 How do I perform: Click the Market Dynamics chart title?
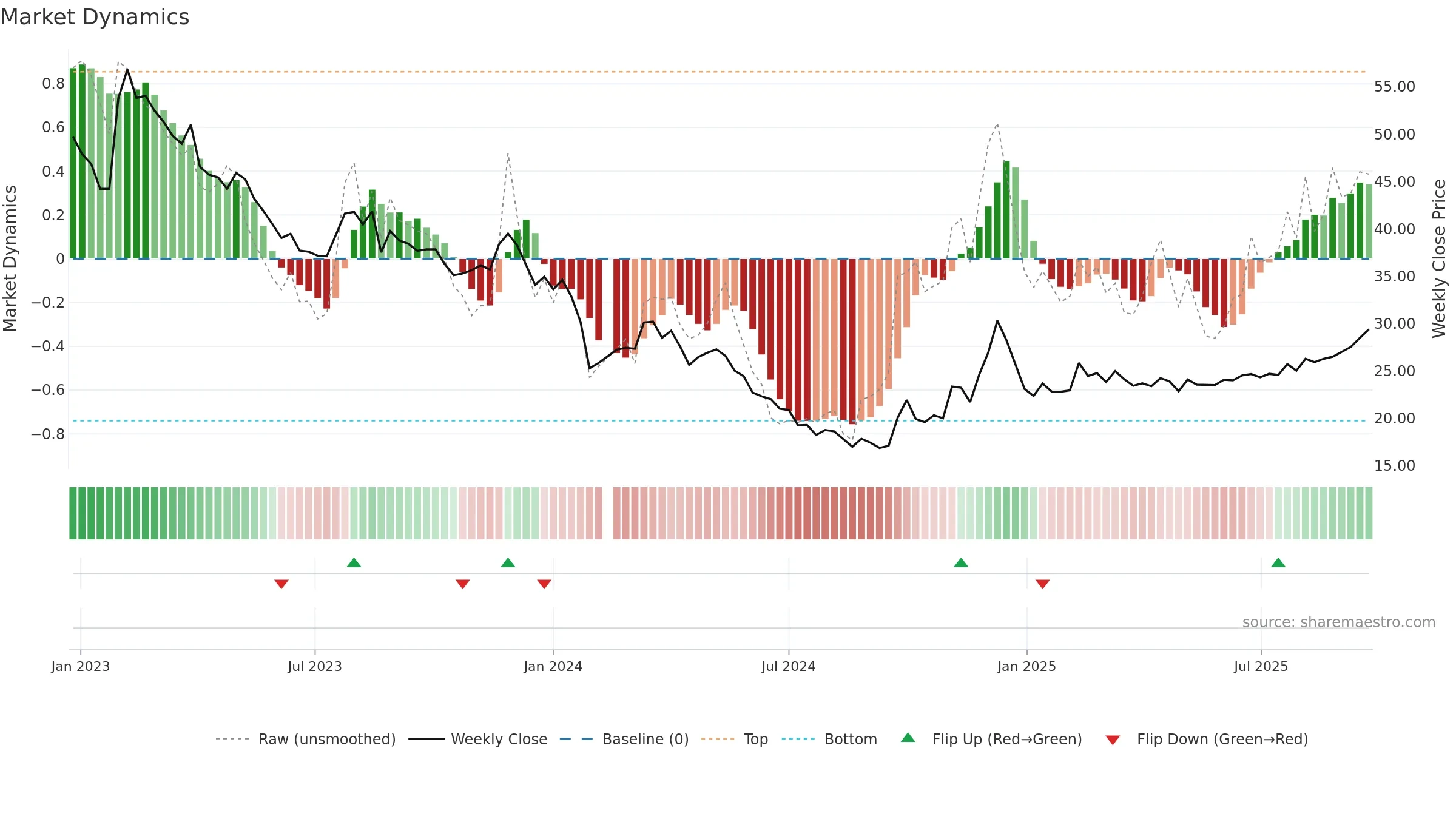[95, 17]
